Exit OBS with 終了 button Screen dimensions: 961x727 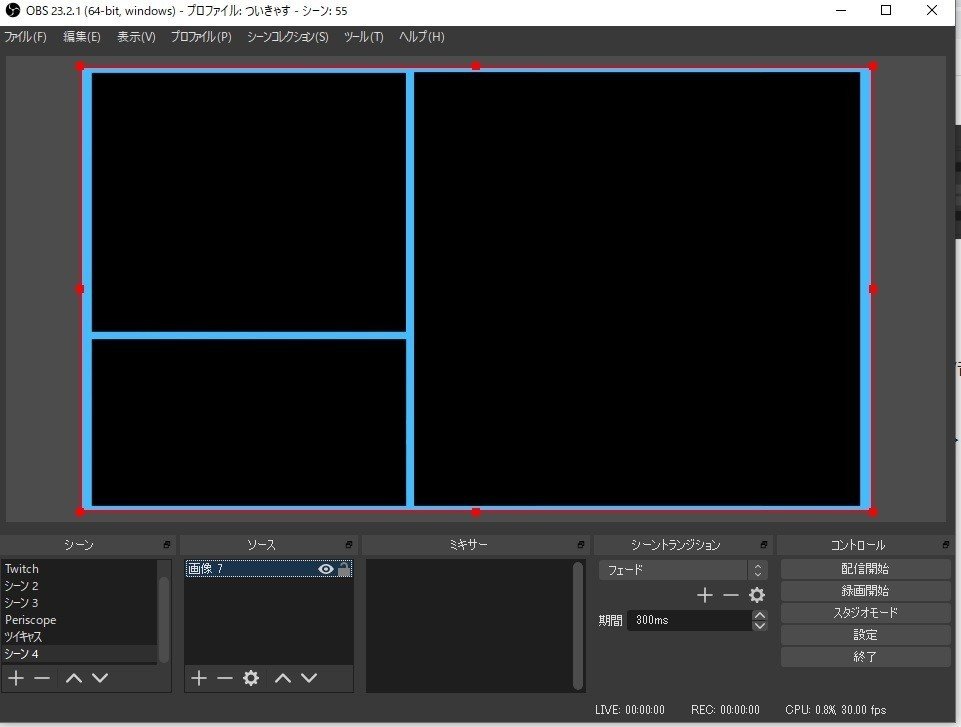pos(865,657)
